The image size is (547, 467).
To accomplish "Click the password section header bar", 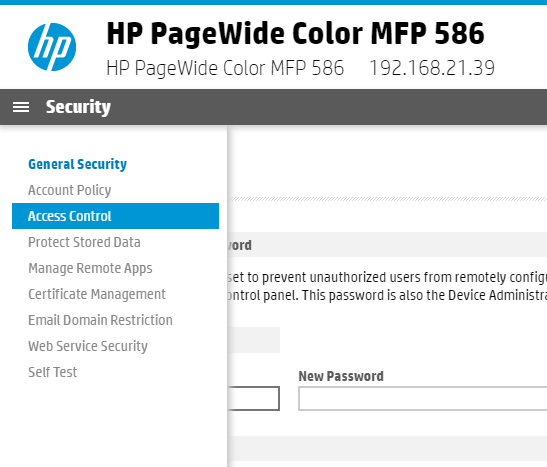I will (388, 244).
